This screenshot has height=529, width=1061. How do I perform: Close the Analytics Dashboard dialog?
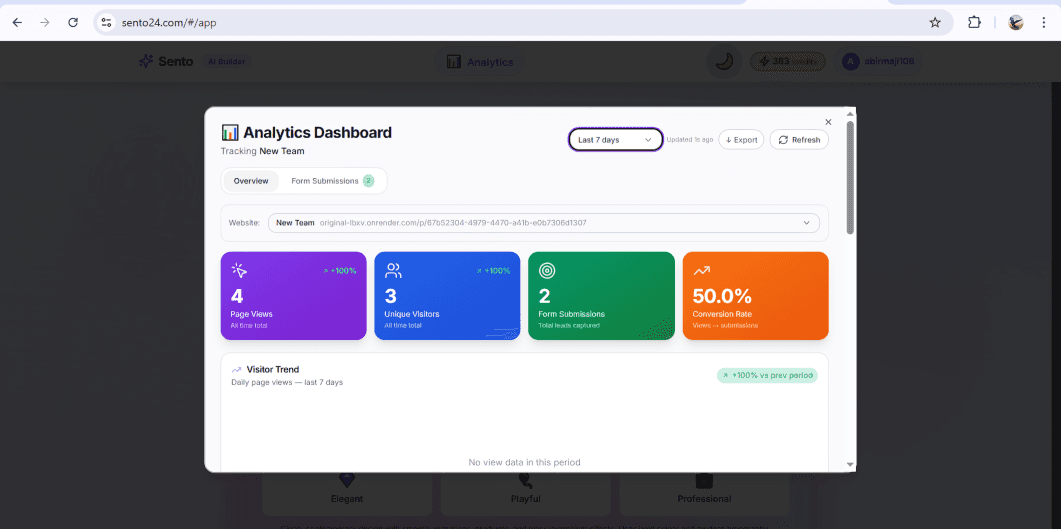pyautogui.click(x=828, y=122)
